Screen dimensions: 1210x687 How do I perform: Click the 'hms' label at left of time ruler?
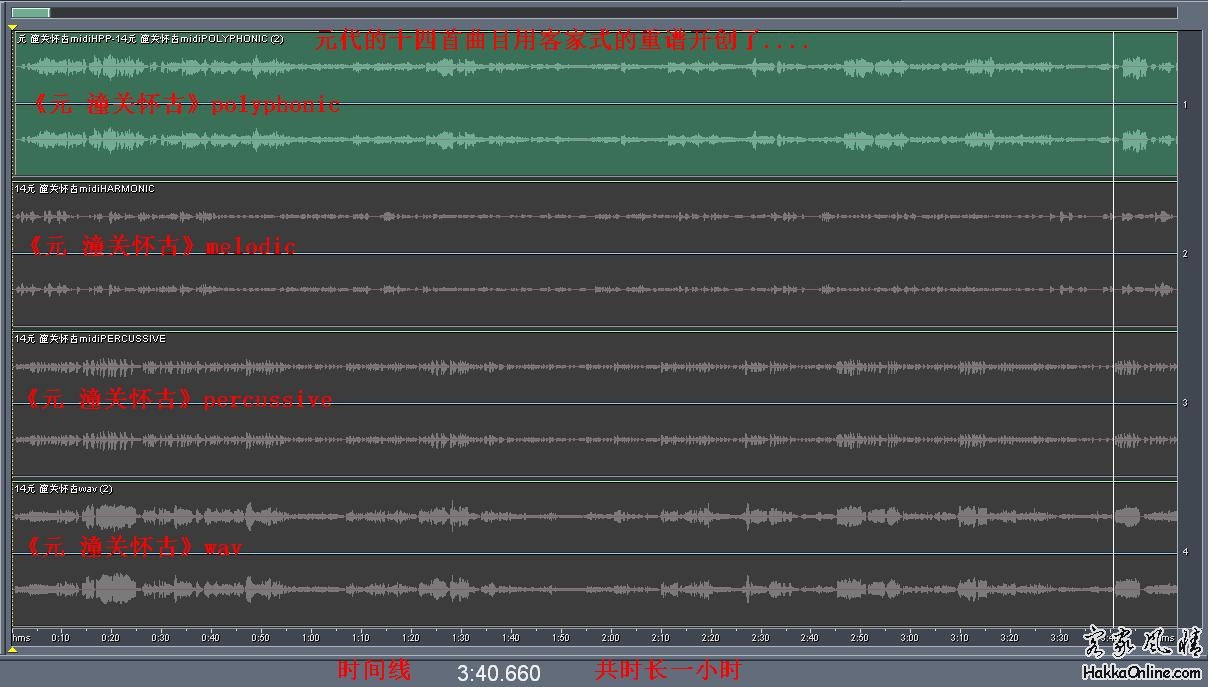[21, 637]
